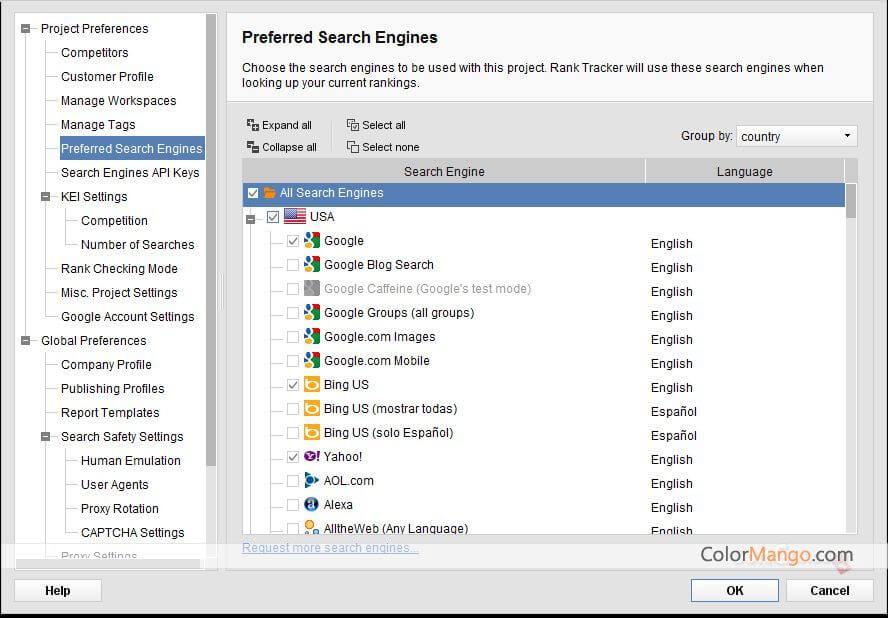Open Rank Checking Mode preferences
The width and height of the screenshot is (888, 618).
pyautogui.click(x=119, y=269)
